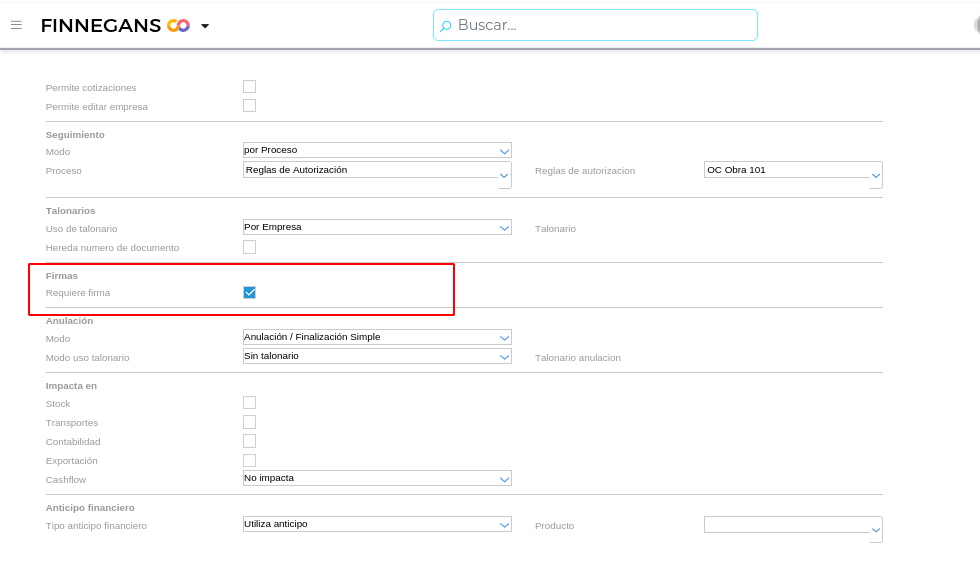Open Cashflow dropdown showing No impacta
The width and height of the screenshot is (980, 577).
click(377, 478)
